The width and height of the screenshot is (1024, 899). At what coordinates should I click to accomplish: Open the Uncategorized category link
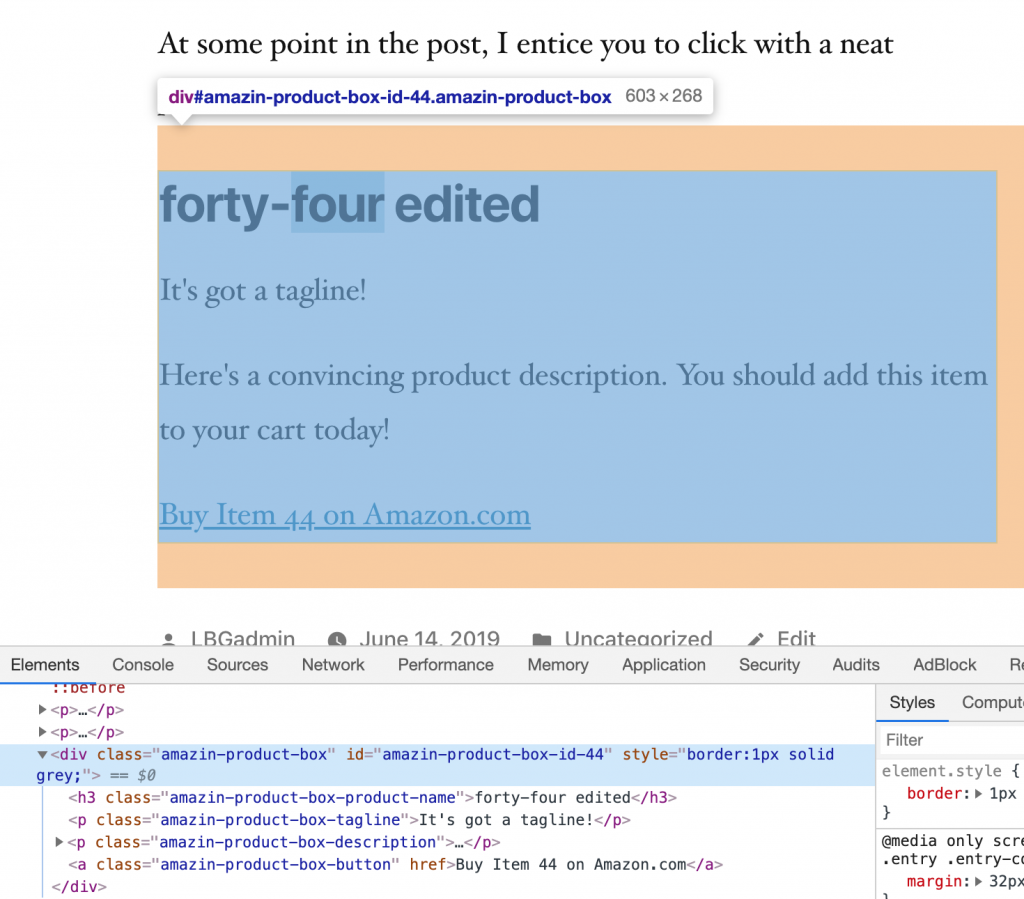pyautogui.click(x=638, y=639)
